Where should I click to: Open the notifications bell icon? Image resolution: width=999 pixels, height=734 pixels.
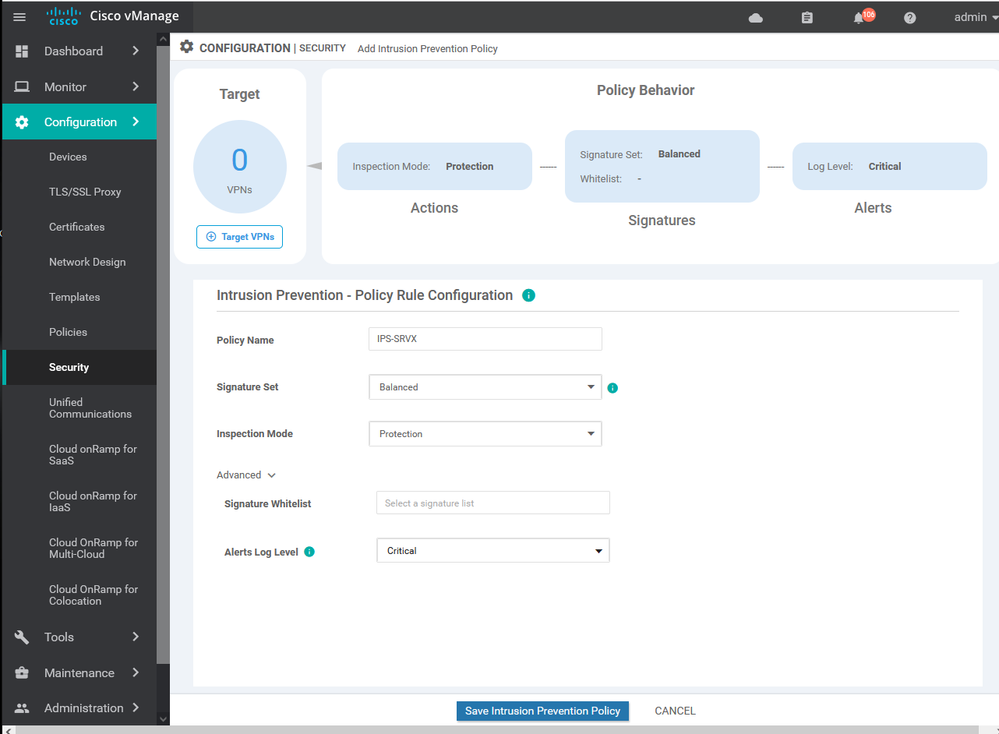tap(859, 18)
